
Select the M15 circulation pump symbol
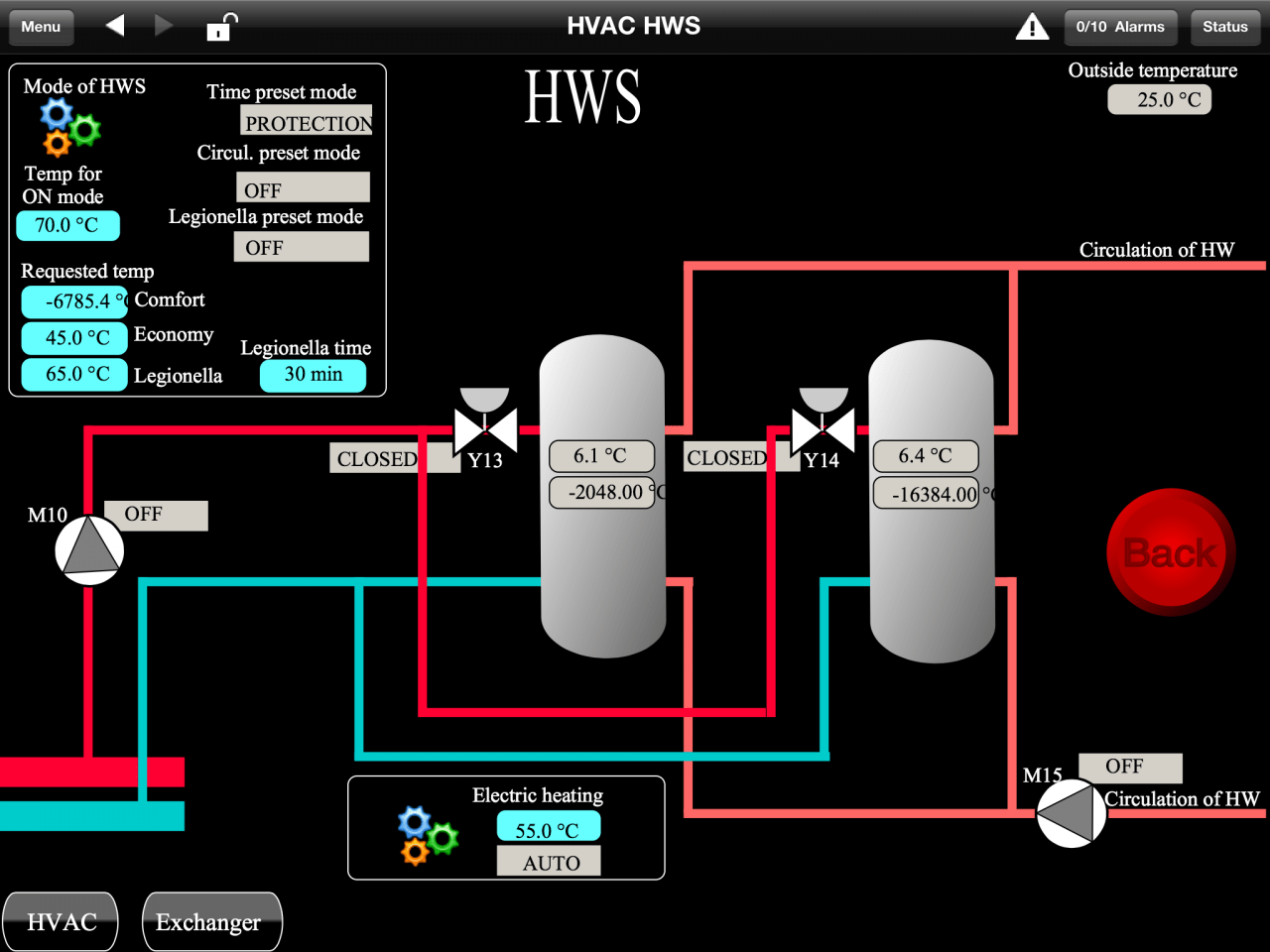(x=1071, y=813)
